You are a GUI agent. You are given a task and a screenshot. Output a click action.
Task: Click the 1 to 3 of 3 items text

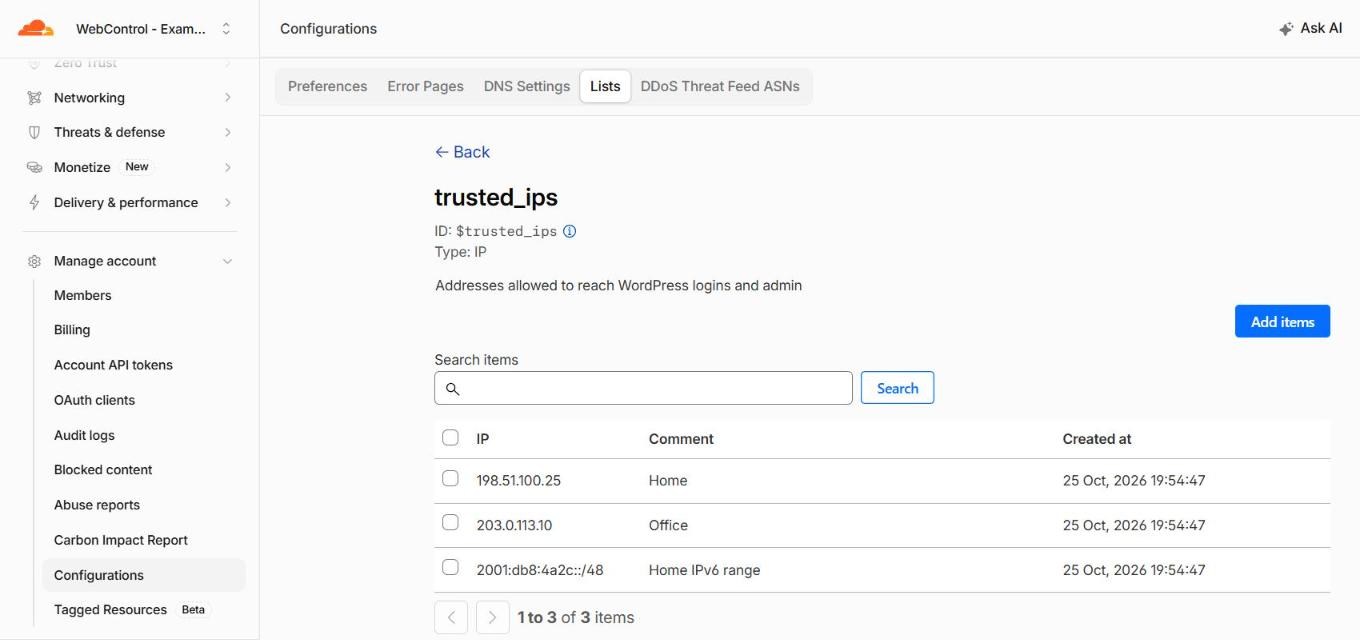(576, 618)
